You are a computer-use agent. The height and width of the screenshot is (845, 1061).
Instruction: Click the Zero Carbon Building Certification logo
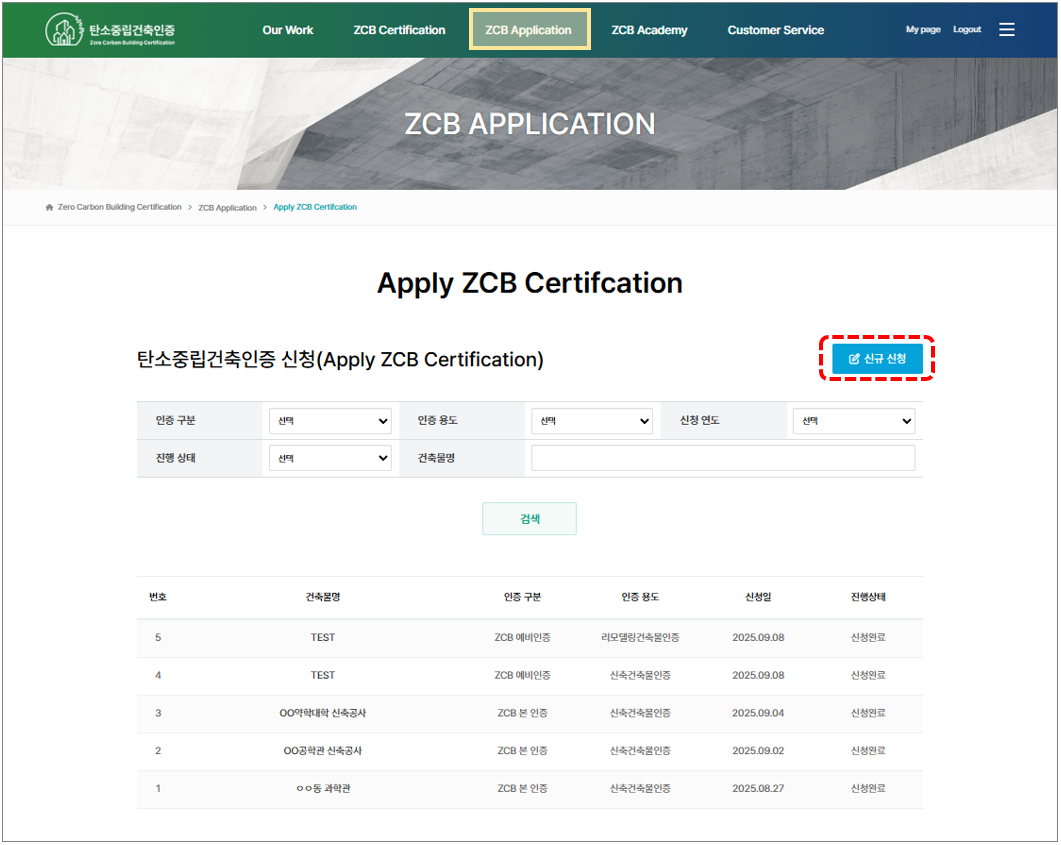111,30
